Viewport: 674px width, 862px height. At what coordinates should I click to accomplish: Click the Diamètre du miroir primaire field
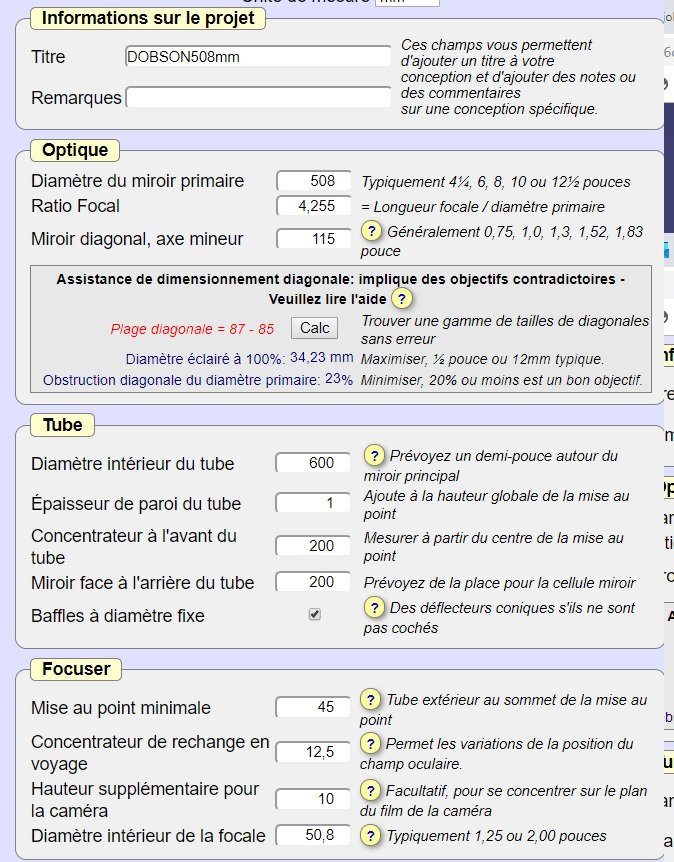click(x=314, y=181)
